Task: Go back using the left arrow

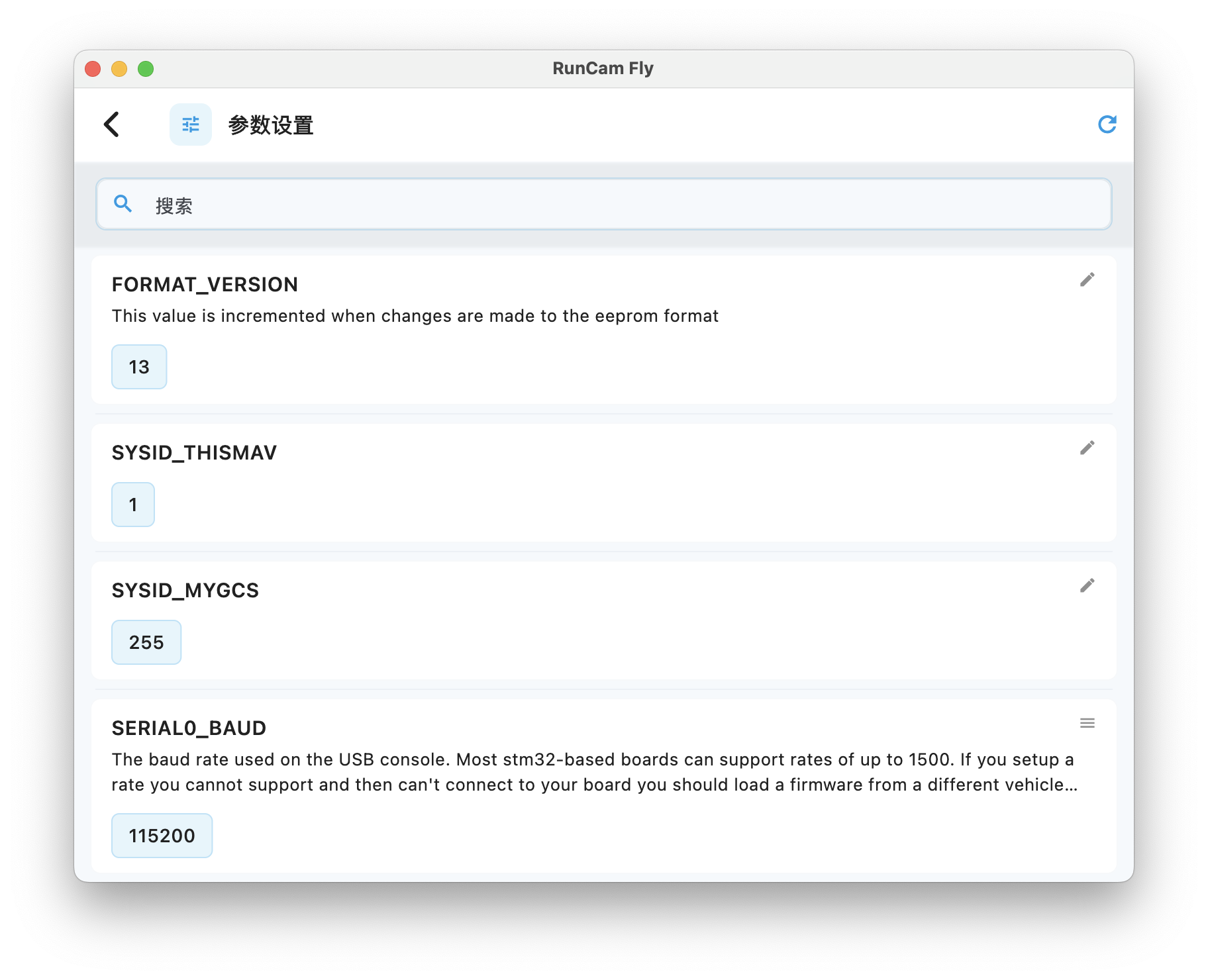Action: (112, 124)
